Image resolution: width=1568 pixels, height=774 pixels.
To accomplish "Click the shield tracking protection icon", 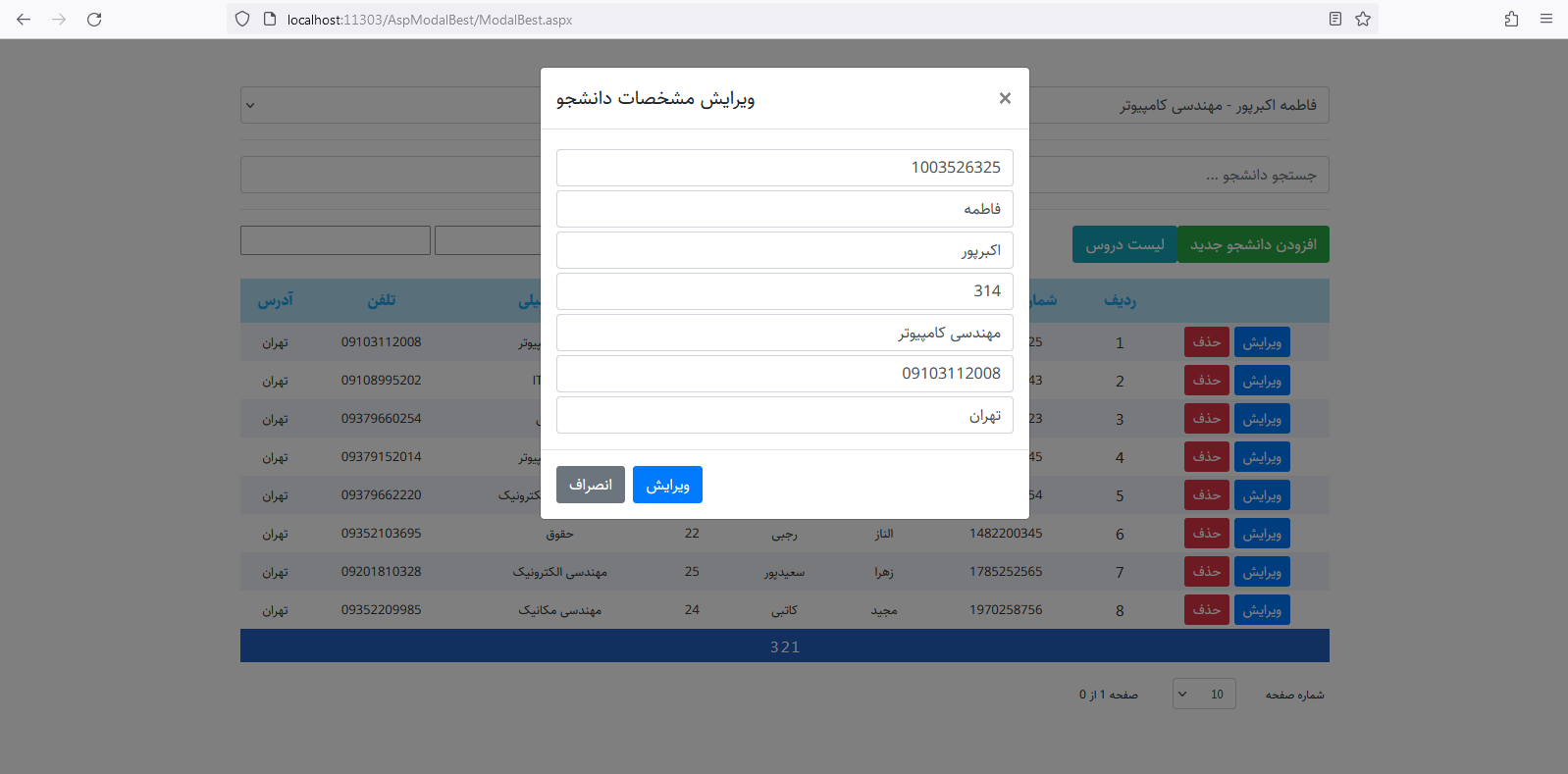I will (242, 20).
